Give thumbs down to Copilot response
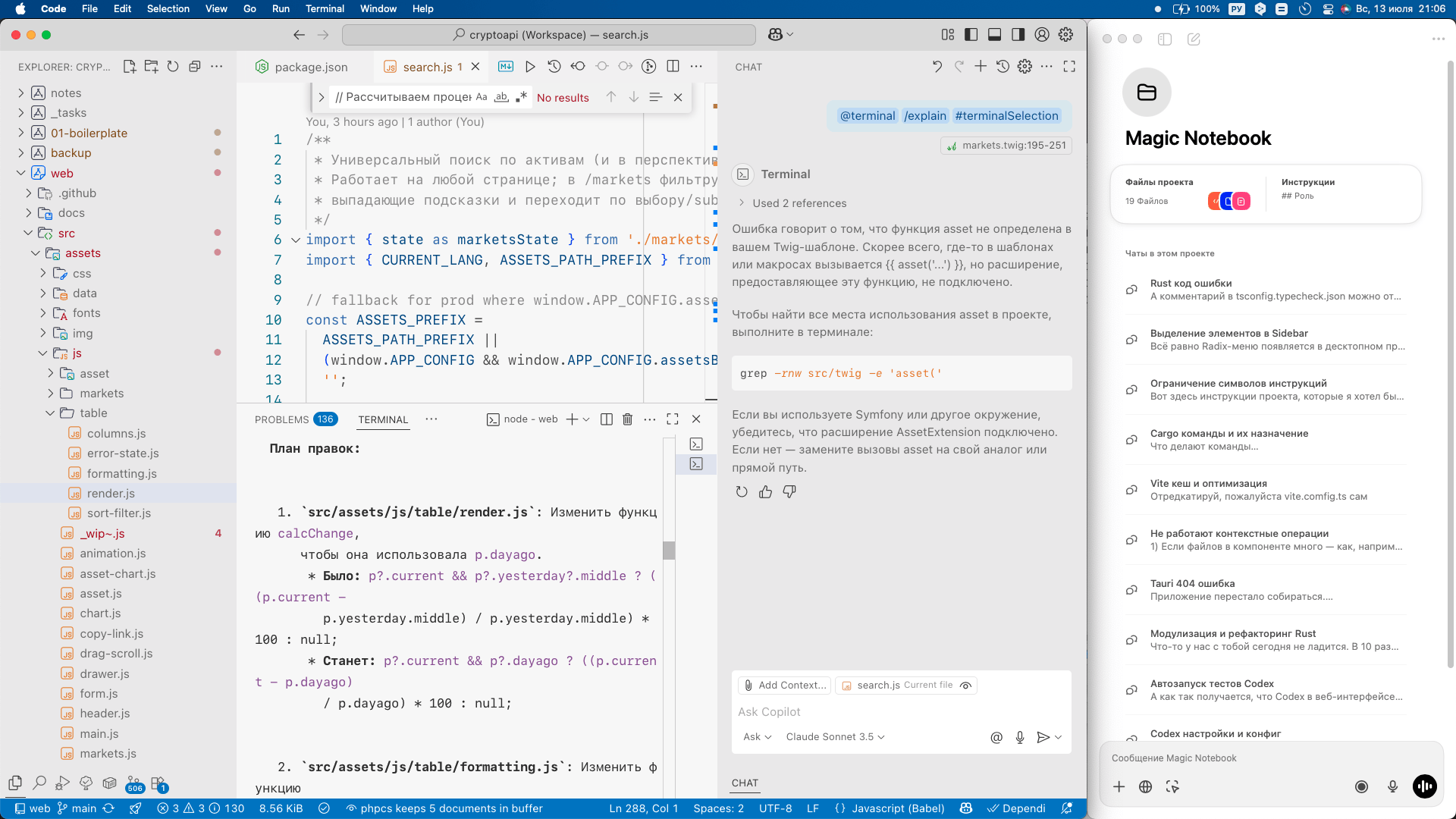The height and width of the screenshot is (819, 1456). (x=789, y=492)
